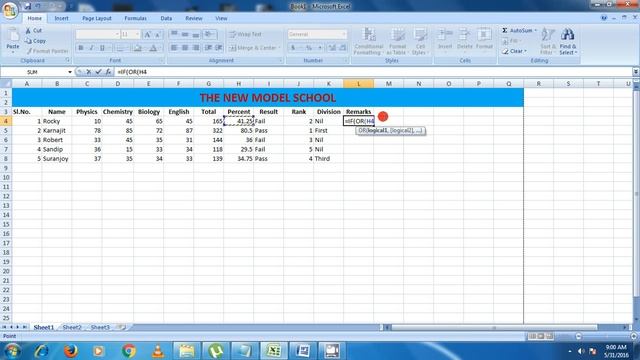Cancel the formula entry with X
640x360 pixels.
89,72
